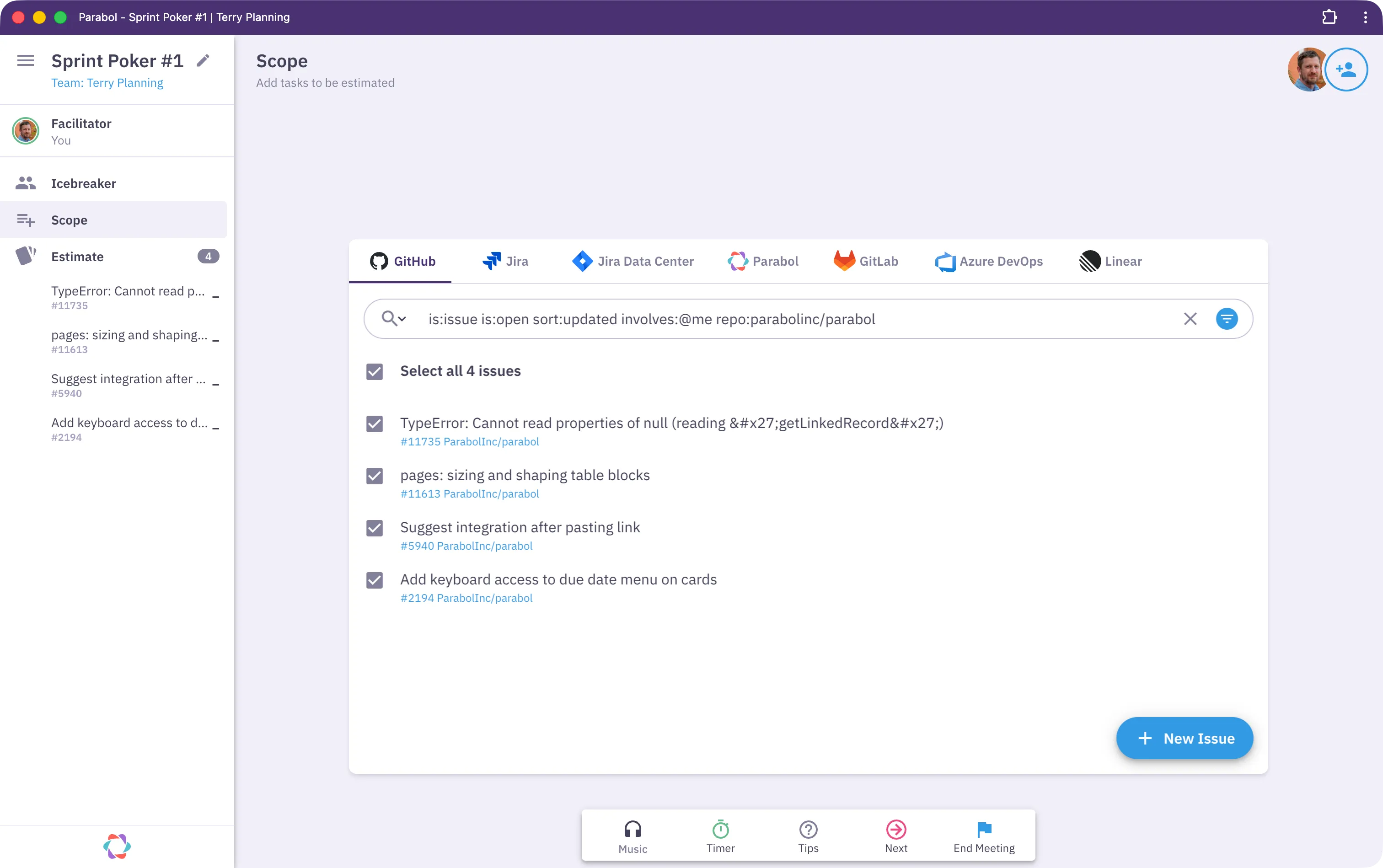Image resolution: width=1383 pixels, height=868 pixels.
Task: Click the Facilitator avatar in sidebar
Action: (x=25, y=131)
